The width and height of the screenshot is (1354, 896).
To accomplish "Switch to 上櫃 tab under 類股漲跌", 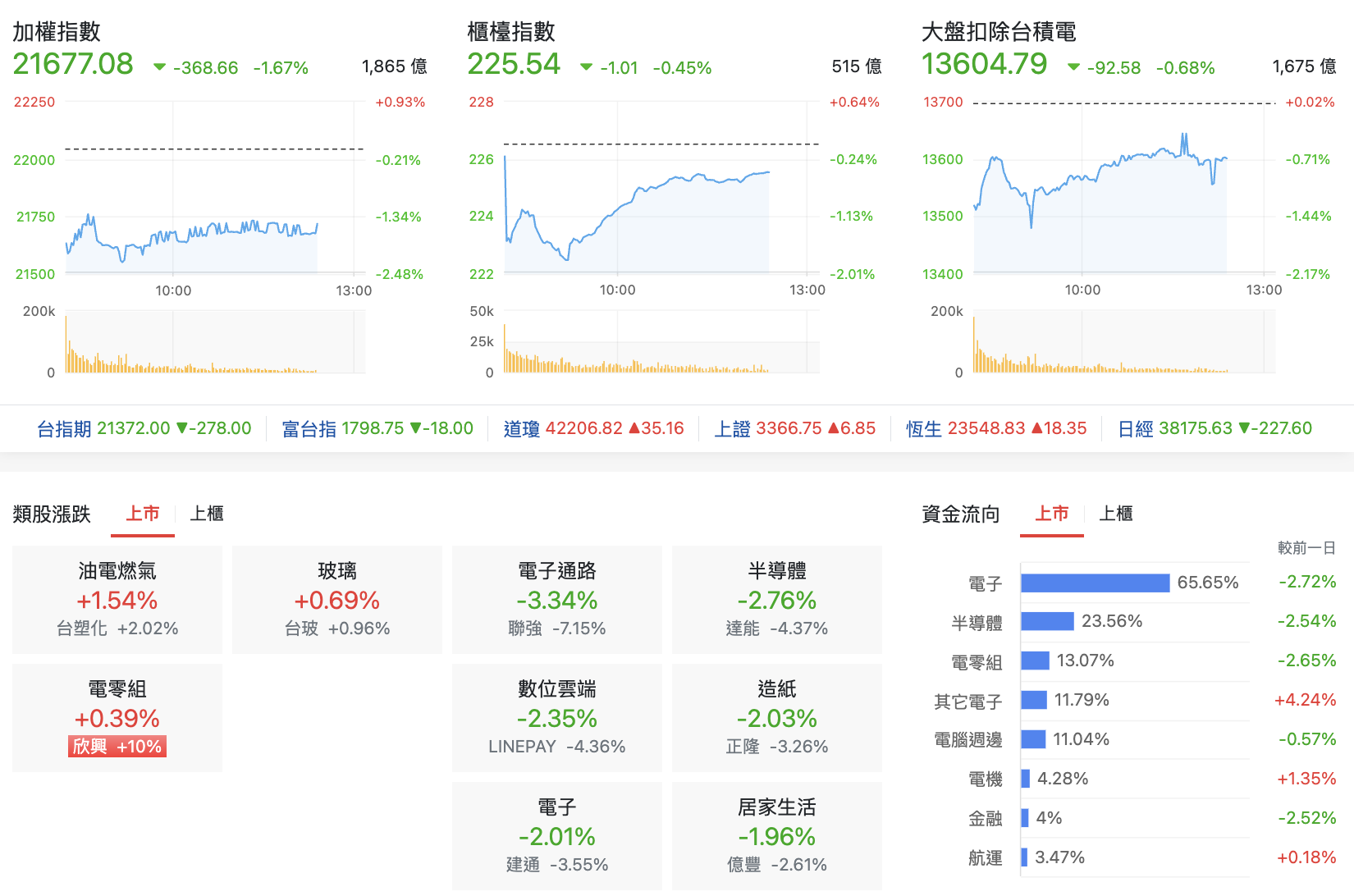I will tap(207, 514).
